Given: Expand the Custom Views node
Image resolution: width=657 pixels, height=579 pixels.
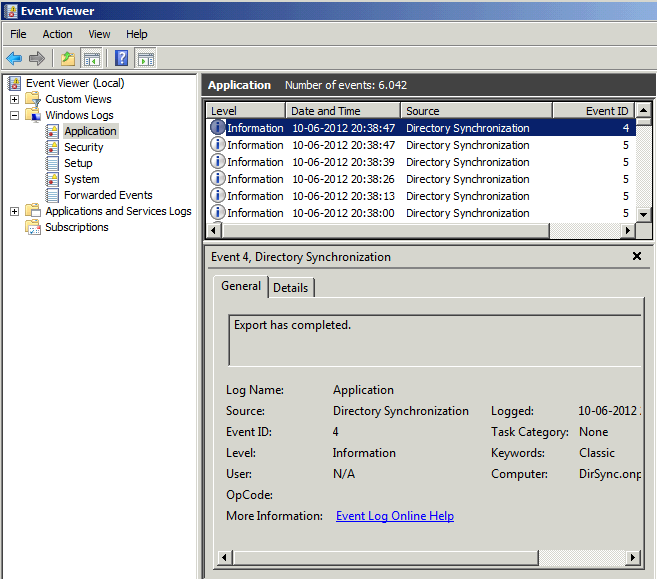Looking at the screenshot, I should click(15, 99).
